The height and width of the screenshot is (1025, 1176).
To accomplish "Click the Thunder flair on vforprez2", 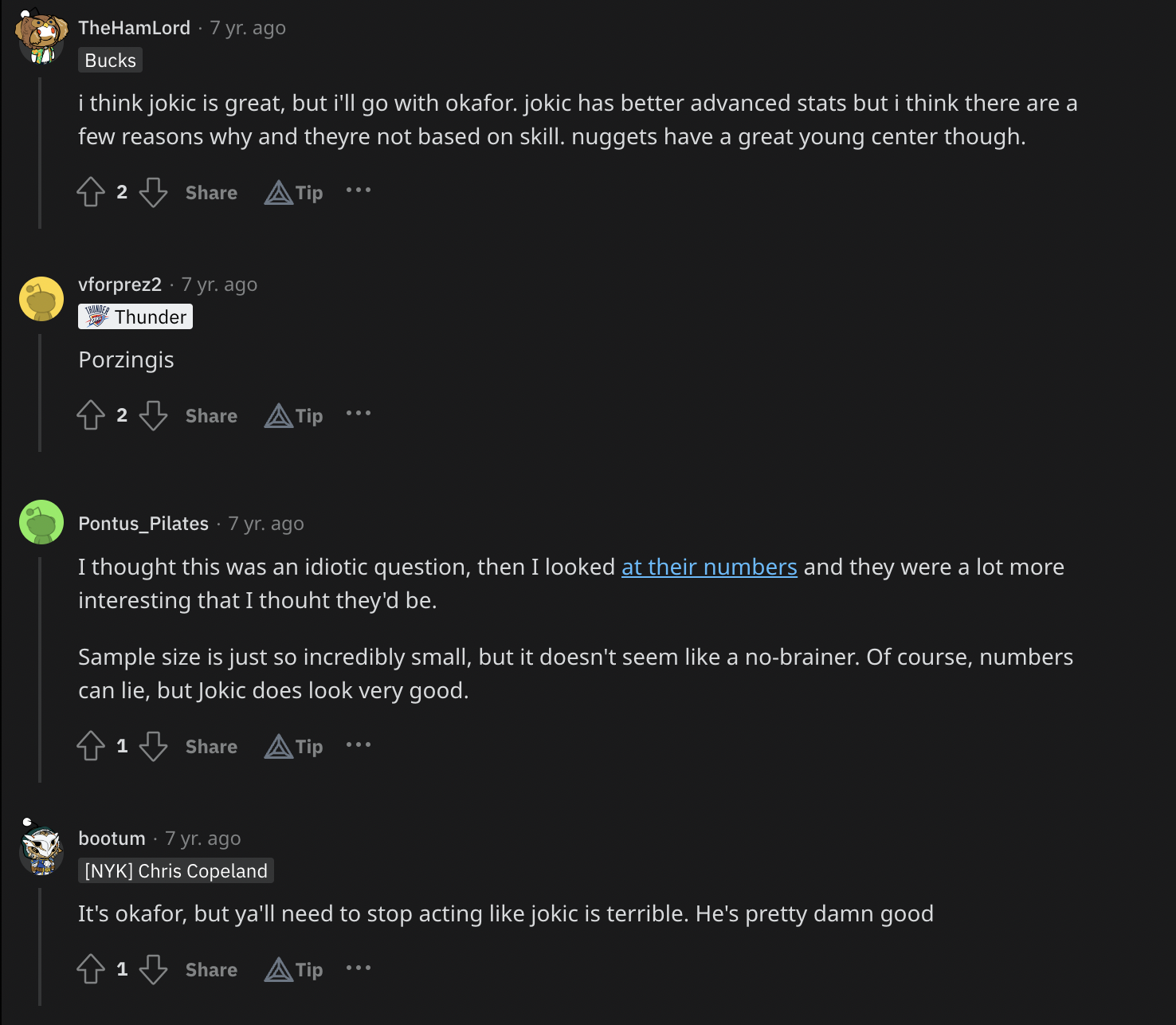I will click(x=135, y=316).
